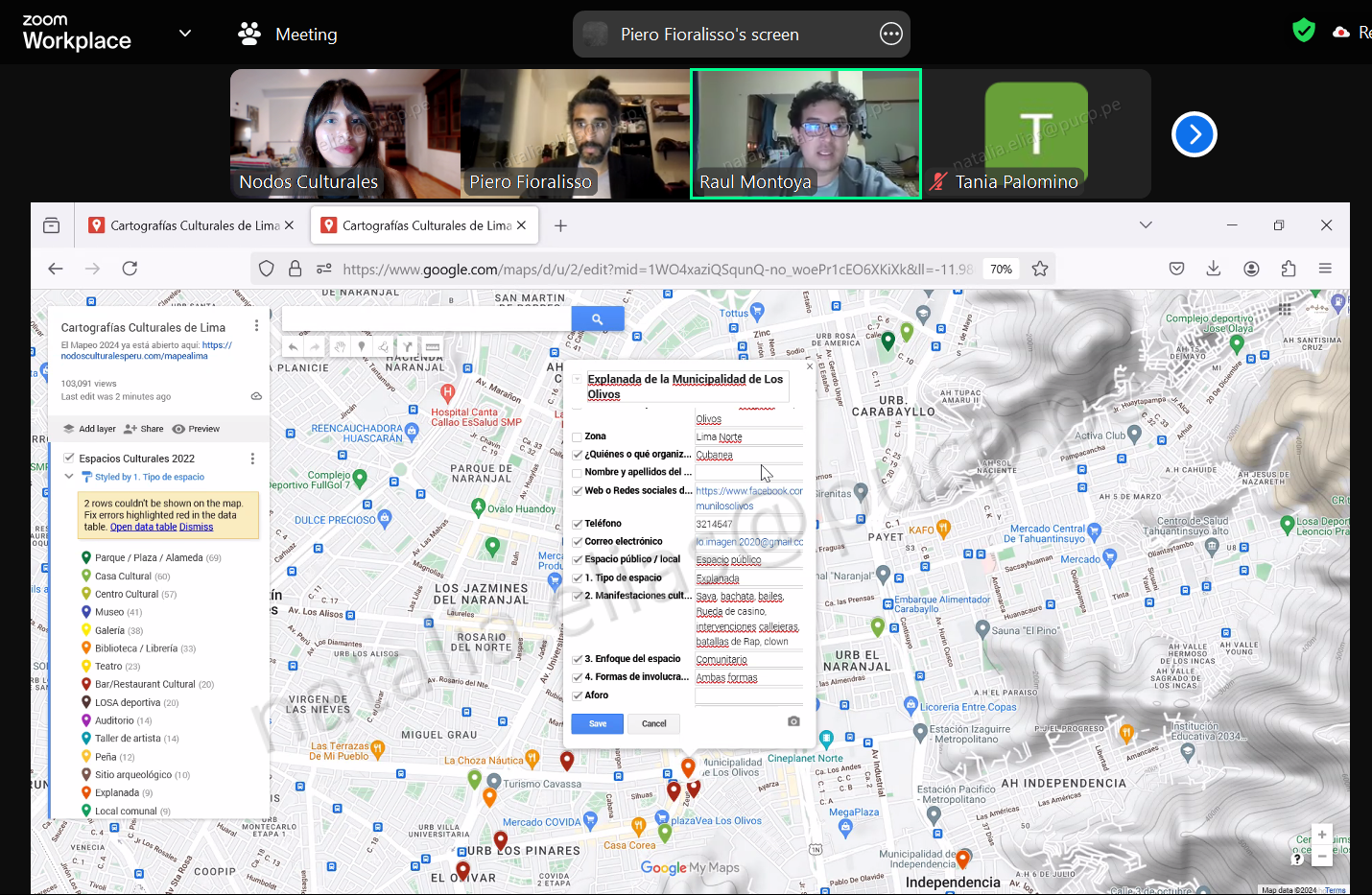
Task: Uncheck the Teléfono checkbox
Action: click(x=577, y=524)
